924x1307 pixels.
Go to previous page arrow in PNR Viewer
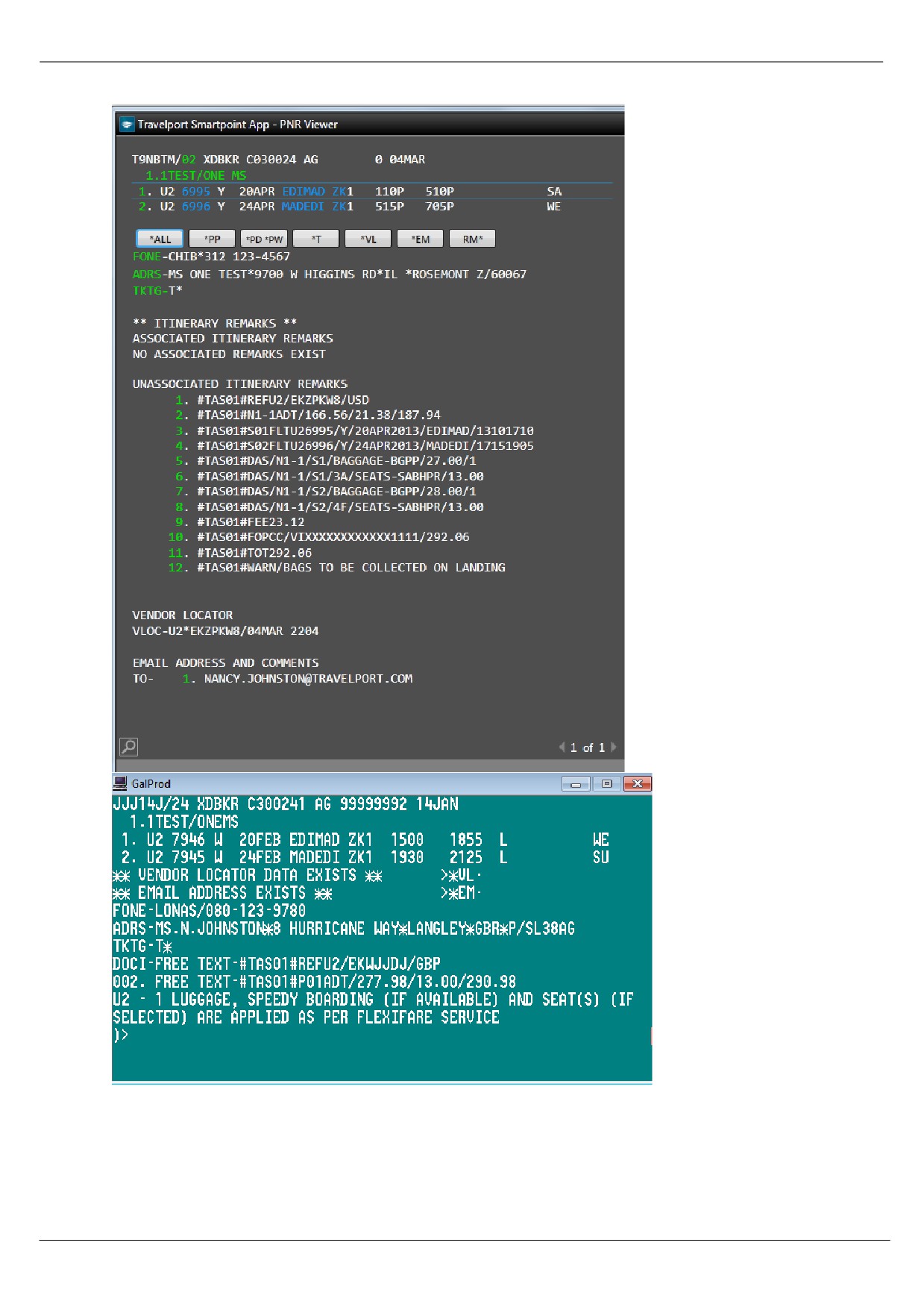[562, 747]
